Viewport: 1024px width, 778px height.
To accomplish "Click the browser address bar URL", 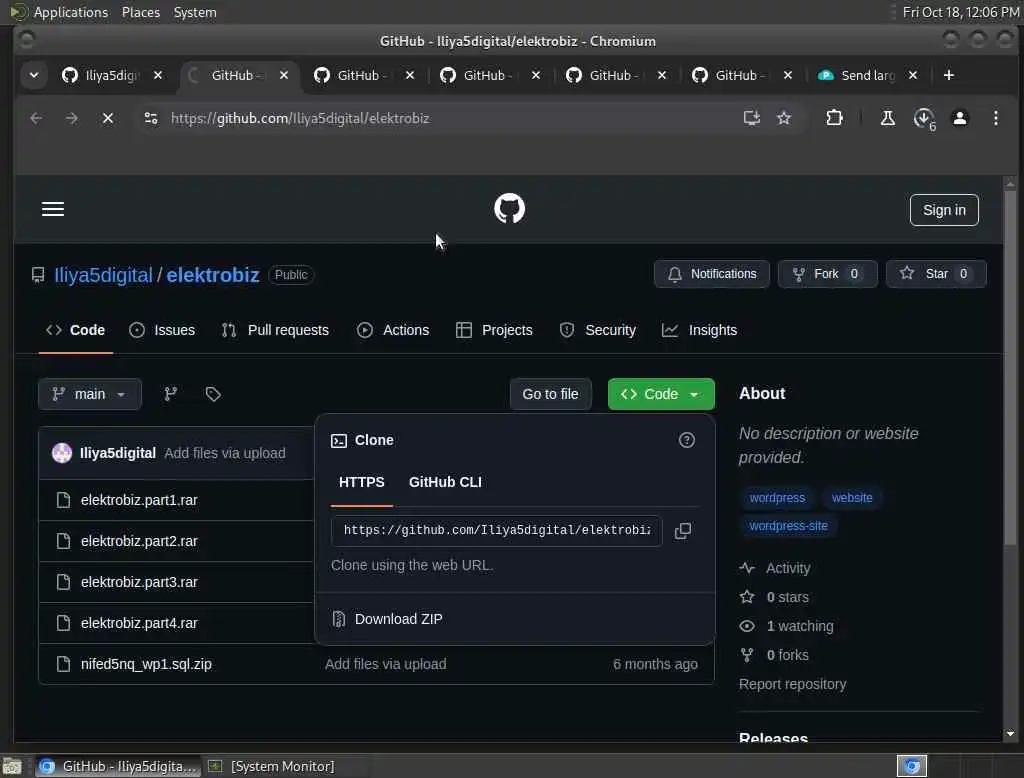I will pos(300,118).
